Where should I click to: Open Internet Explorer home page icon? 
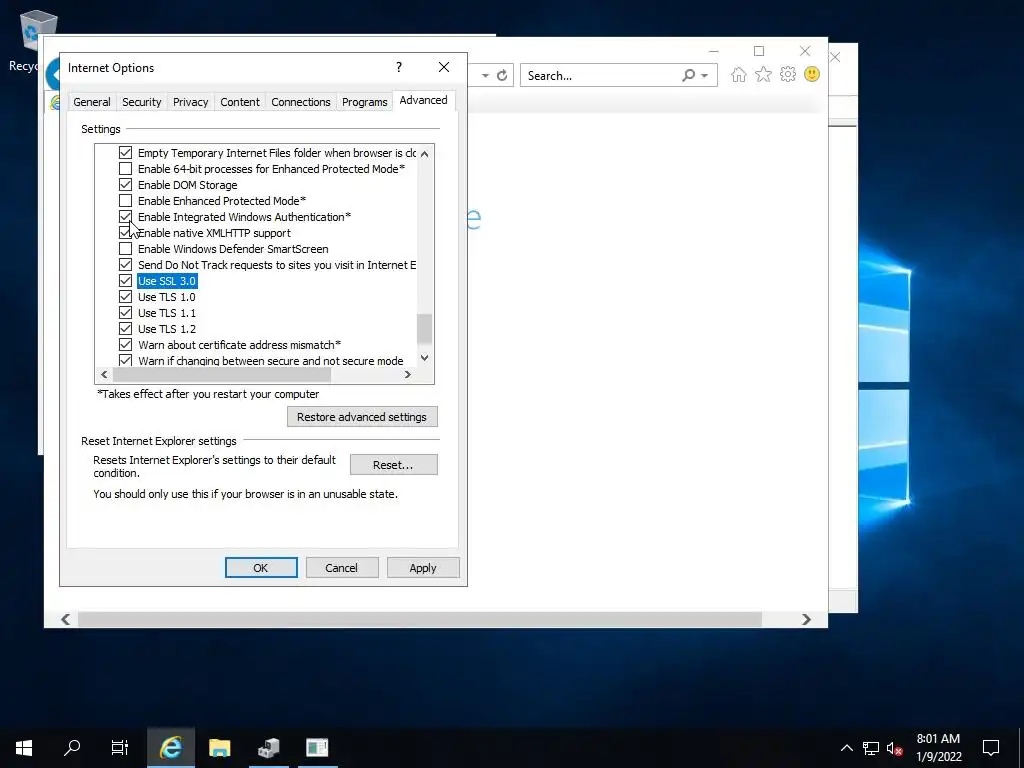[738, 74]
